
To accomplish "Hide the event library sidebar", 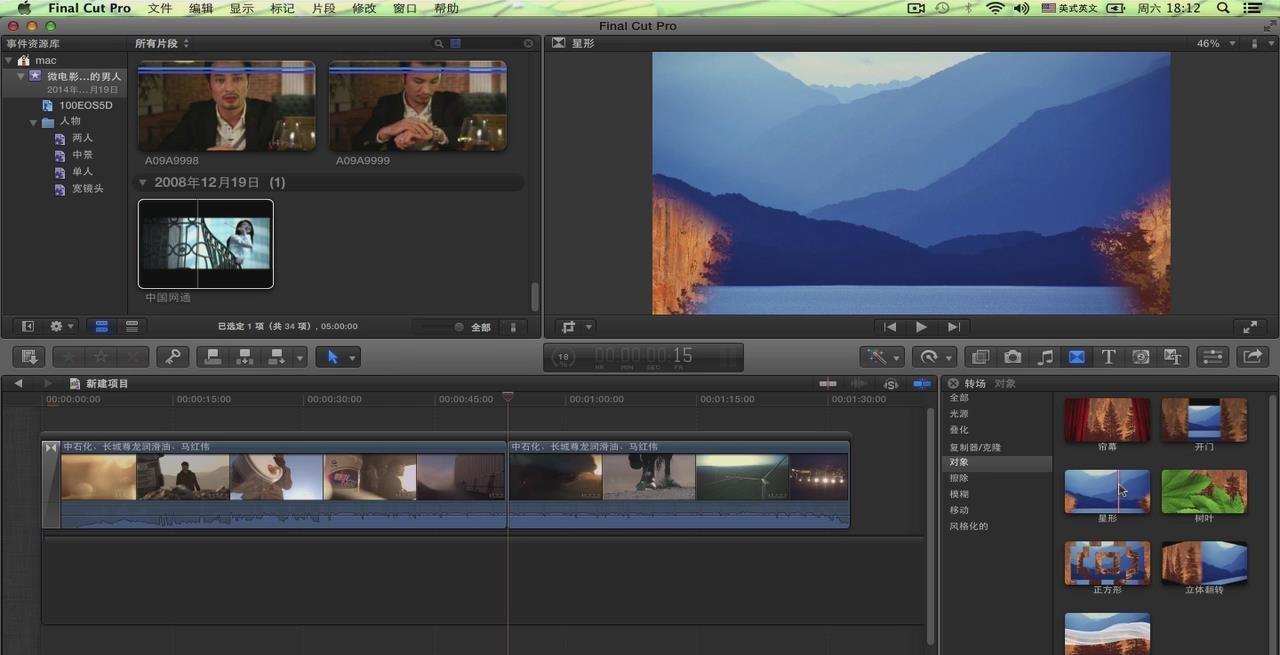I will click(28, 326).
